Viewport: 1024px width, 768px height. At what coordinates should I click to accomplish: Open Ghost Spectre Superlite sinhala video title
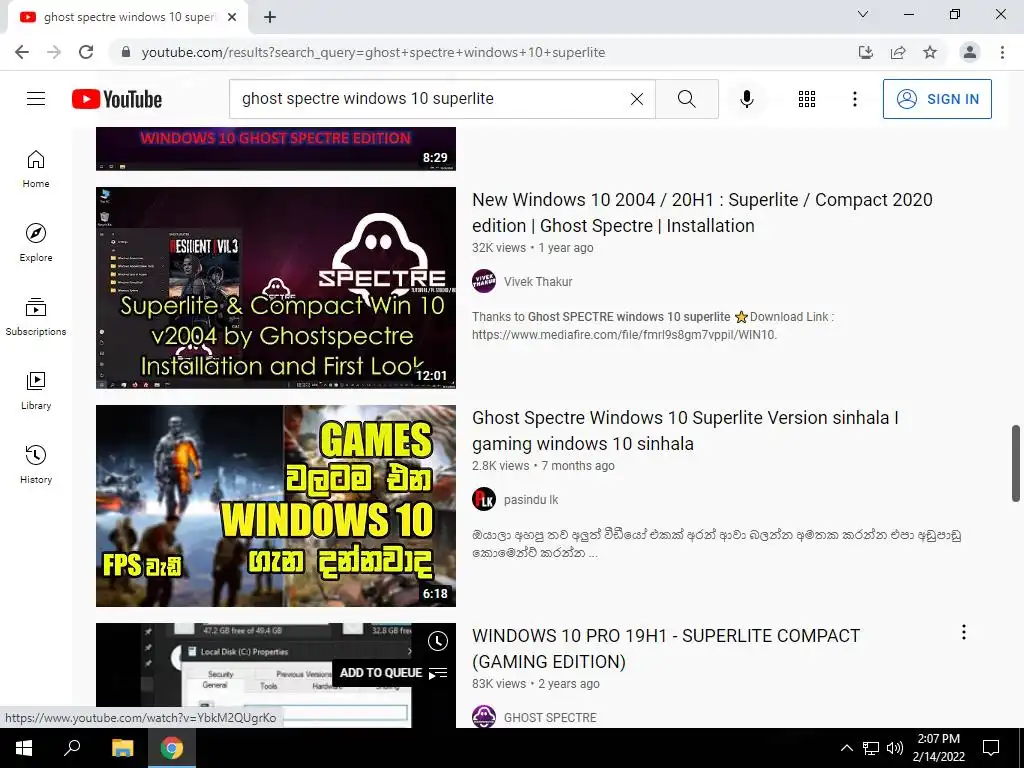[685, 430]
